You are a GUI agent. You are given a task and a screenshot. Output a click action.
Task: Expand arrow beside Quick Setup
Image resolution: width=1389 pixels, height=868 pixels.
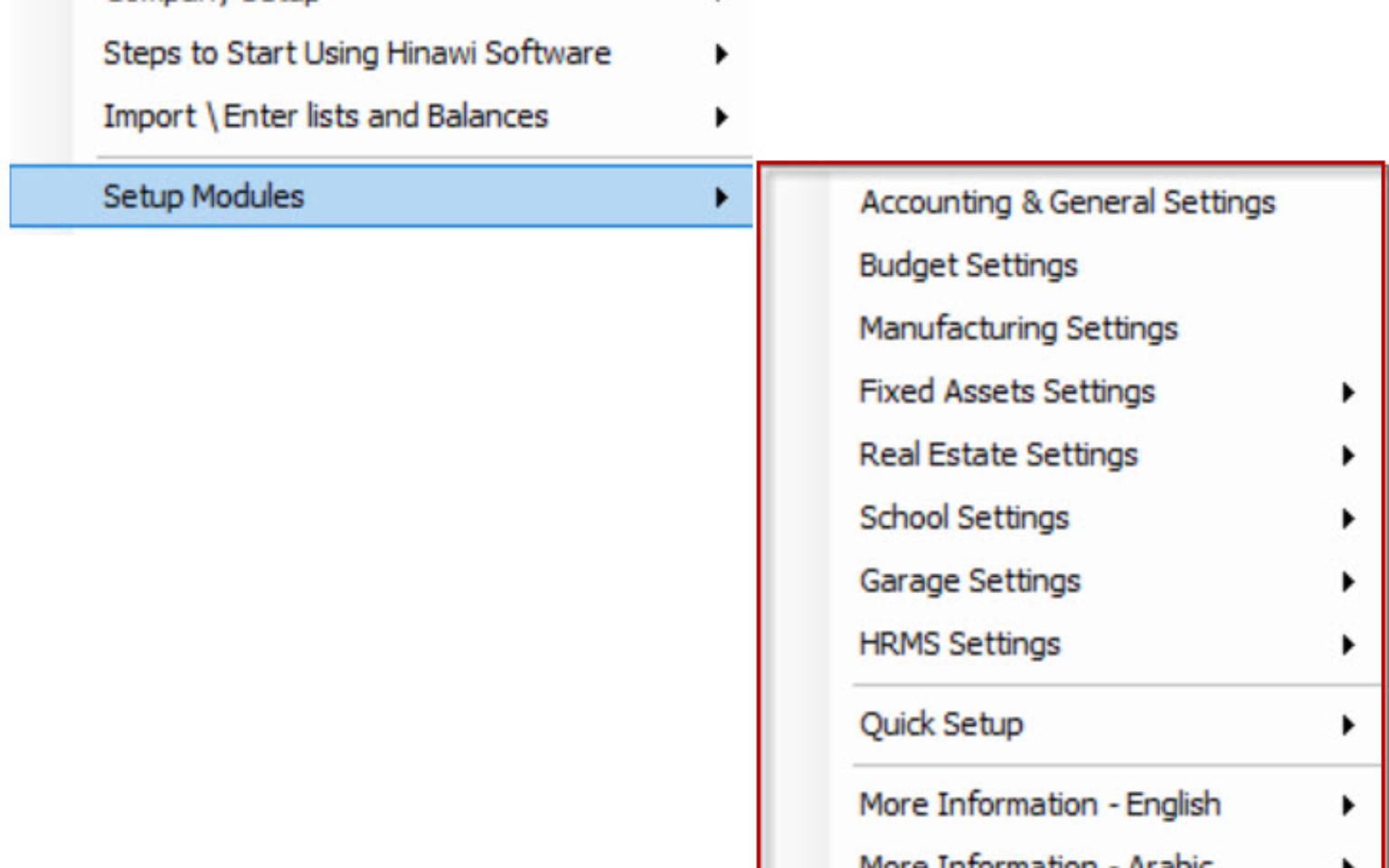point(1348,725)
